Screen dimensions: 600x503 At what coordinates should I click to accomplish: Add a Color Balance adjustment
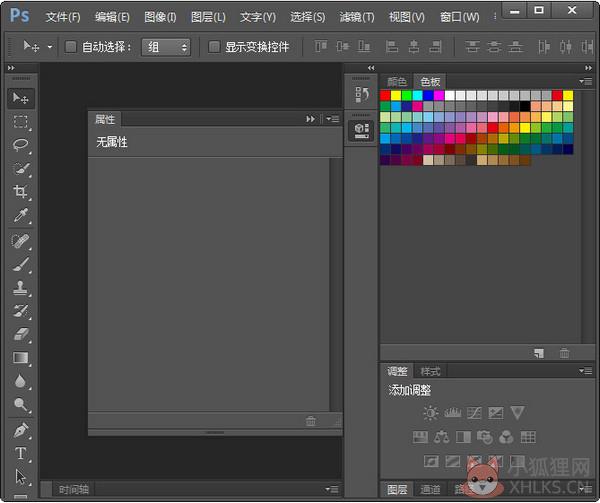[442, 437]
